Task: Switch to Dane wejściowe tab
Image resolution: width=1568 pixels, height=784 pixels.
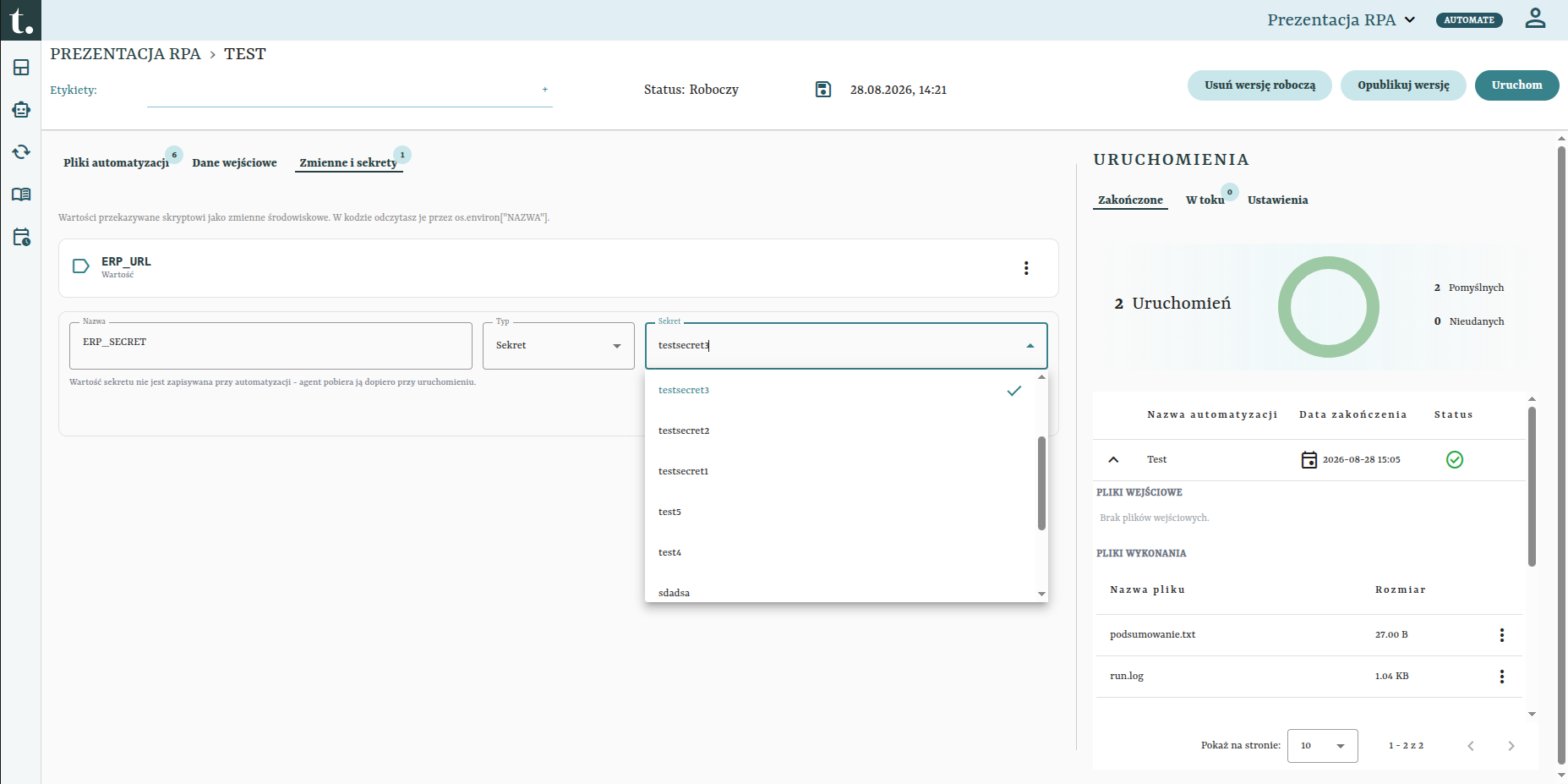Action: pos(234,162)
